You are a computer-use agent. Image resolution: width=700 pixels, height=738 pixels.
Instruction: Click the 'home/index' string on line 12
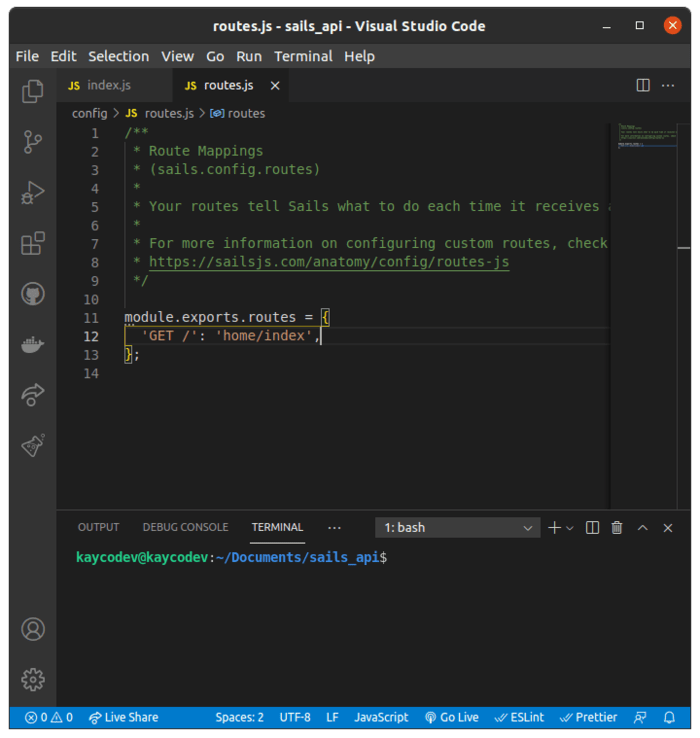click(x=264, y=336)
